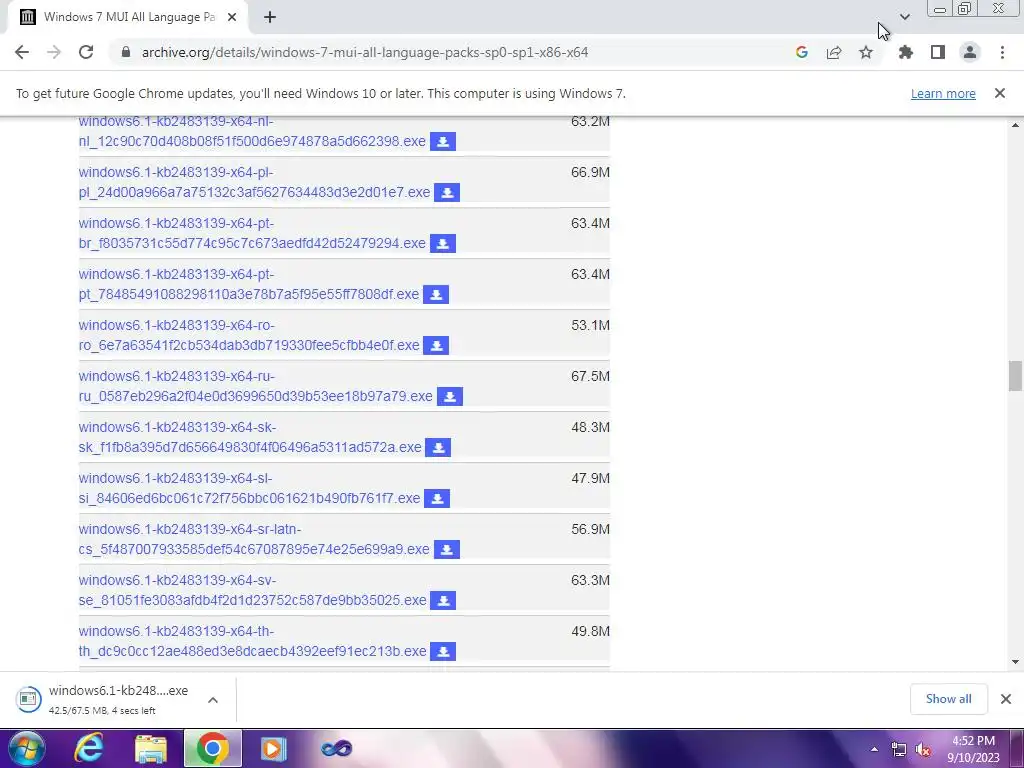Viewport: 1024px width, 768px height.
Task: Click the download icon for sv-se exe
Action: coord(443,600)
